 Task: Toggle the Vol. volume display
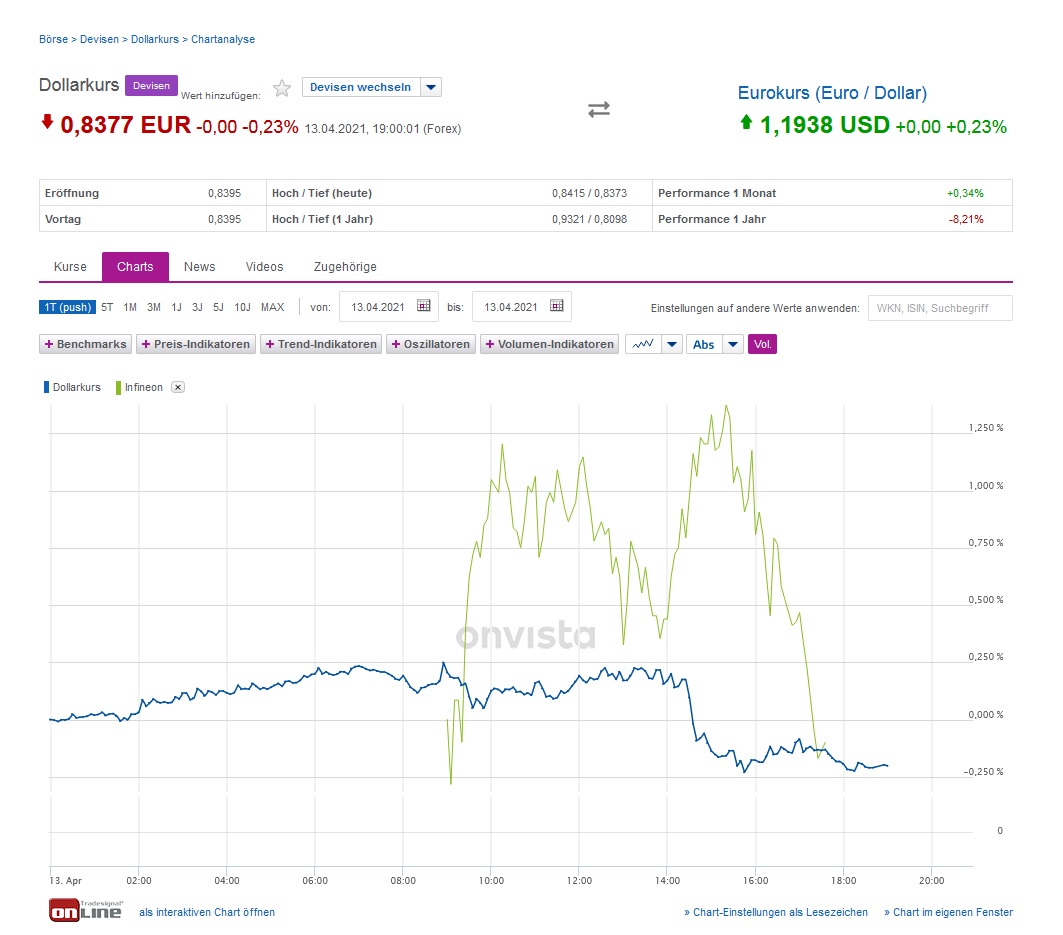pos(762,344)
